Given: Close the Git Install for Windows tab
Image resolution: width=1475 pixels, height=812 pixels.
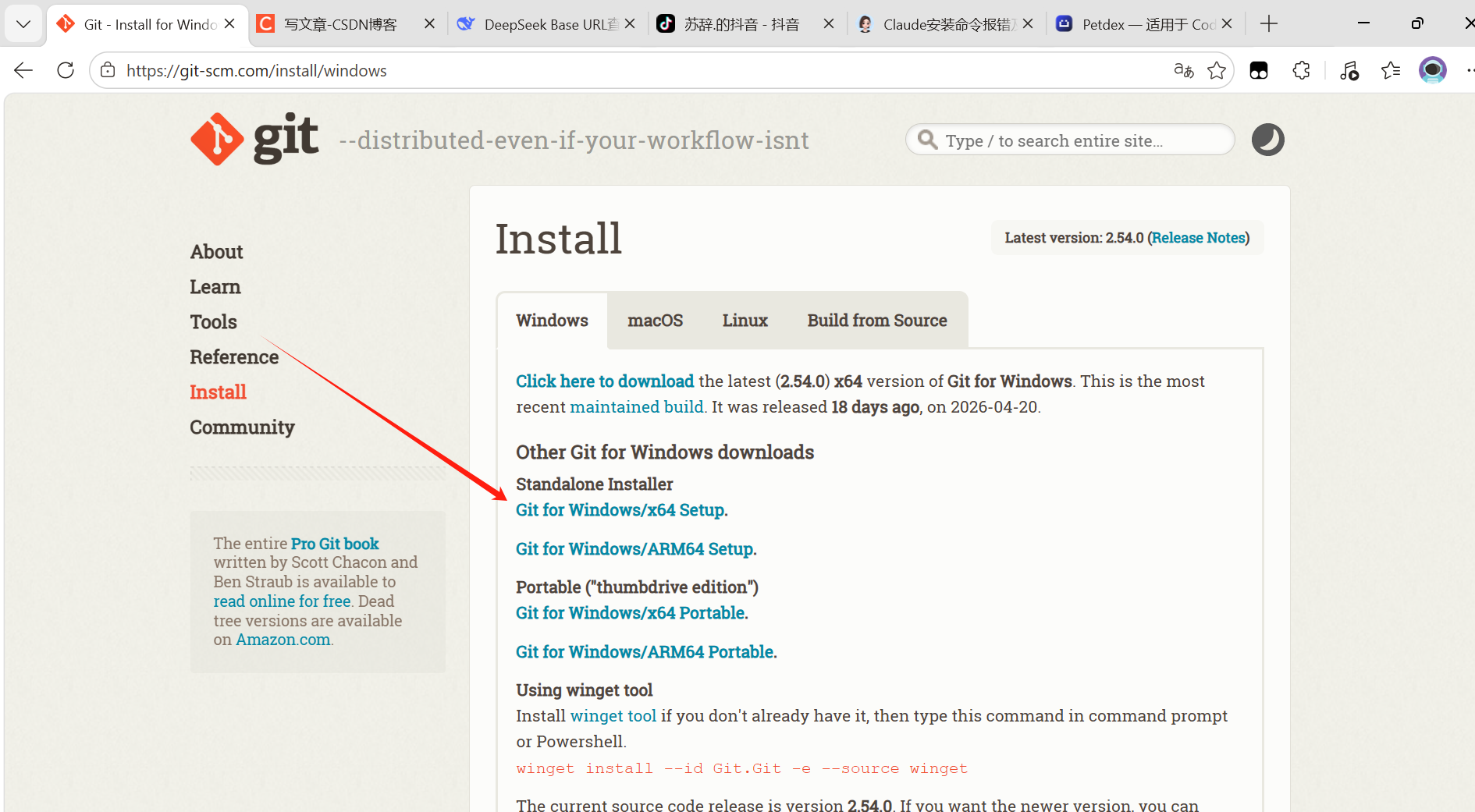Looking at the screenshot, I should [x=229, y=24].
